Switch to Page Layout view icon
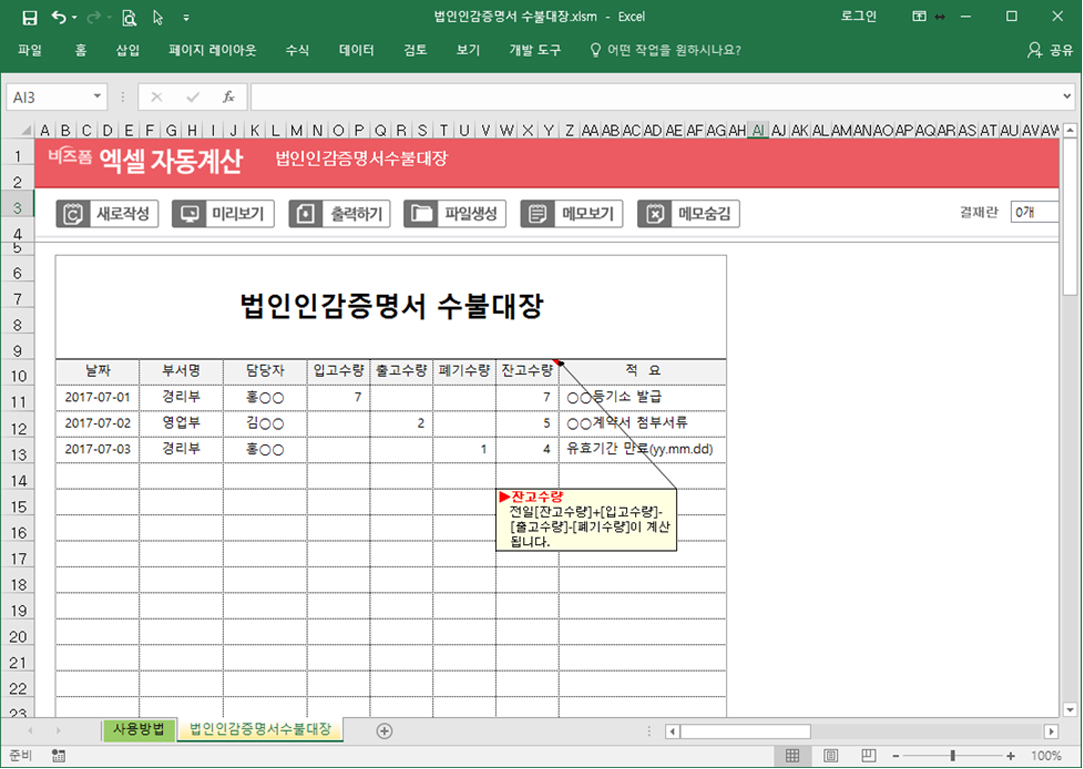The image size is (1083, 769). tap(830, 756)
